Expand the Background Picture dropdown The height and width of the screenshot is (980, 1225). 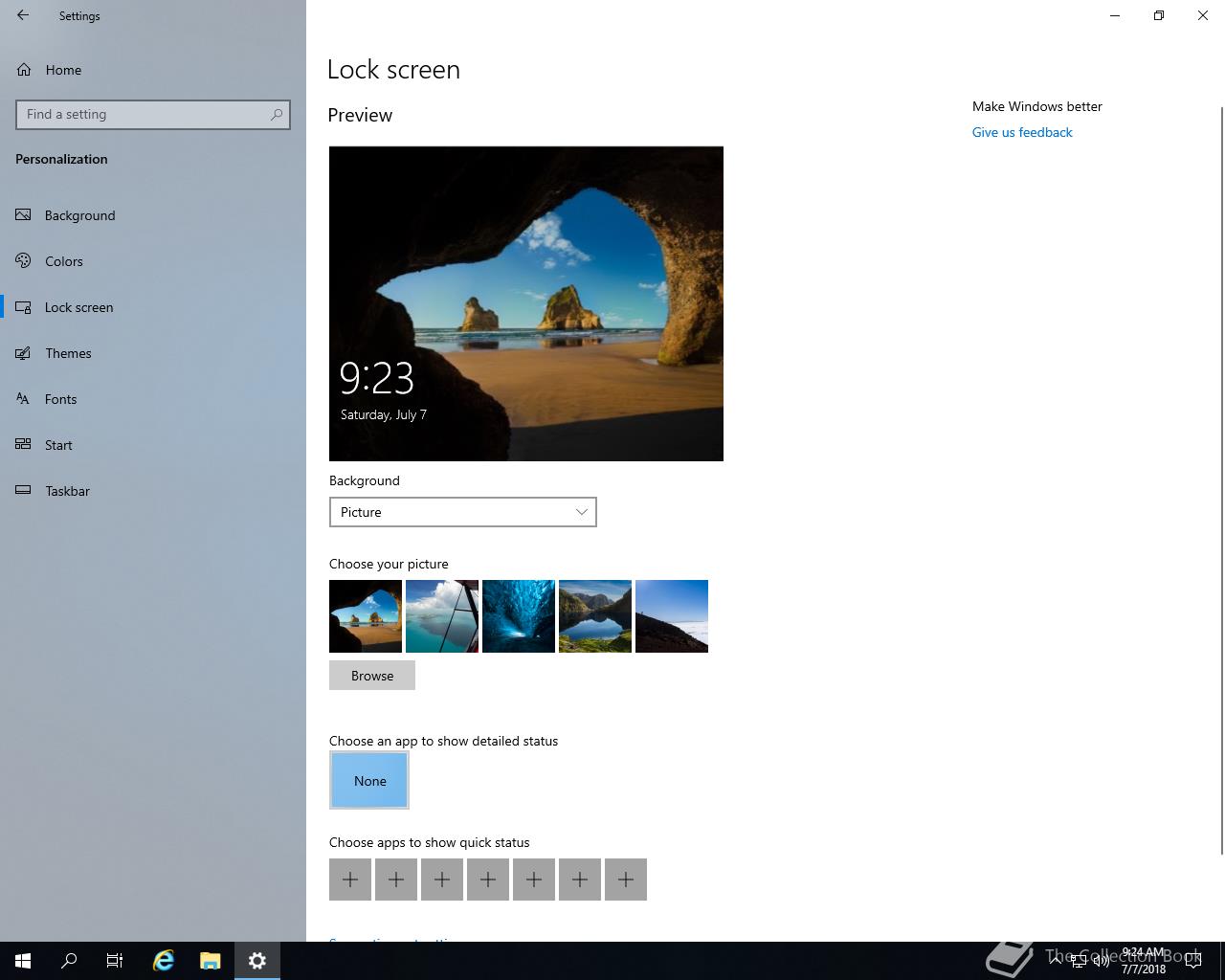pos(463,512)
